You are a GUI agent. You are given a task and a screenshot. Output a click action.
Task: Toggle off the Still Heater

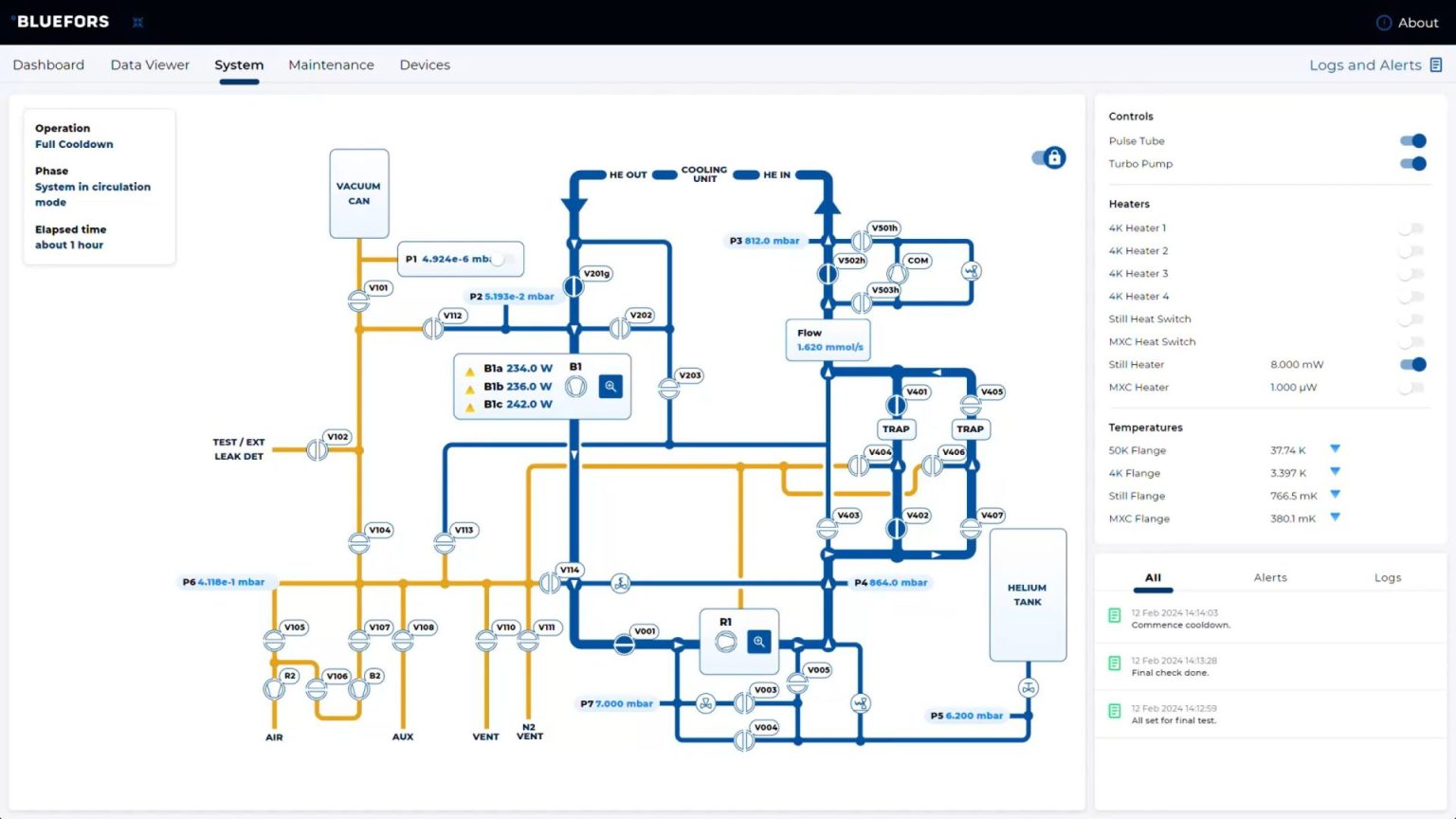tap(1413, 364)
